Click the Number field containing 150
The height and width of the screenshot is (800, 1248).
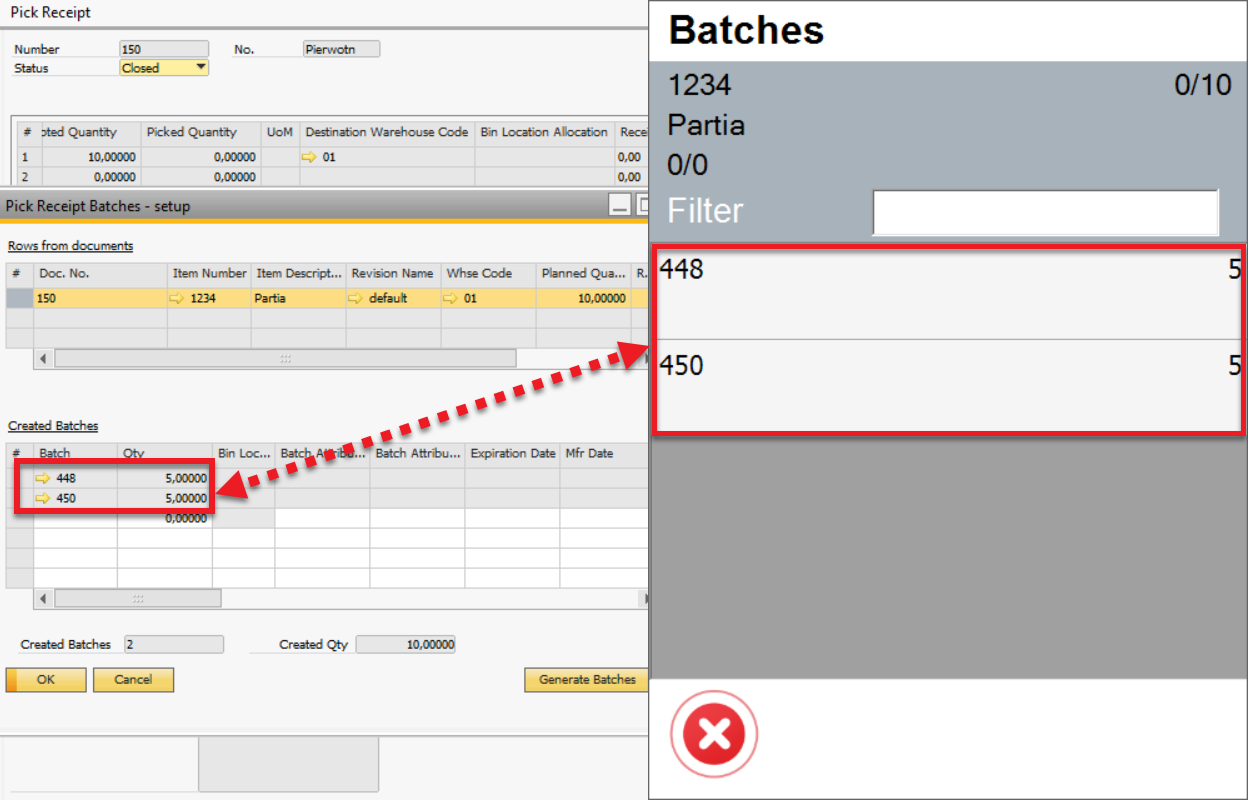(163, 49)
